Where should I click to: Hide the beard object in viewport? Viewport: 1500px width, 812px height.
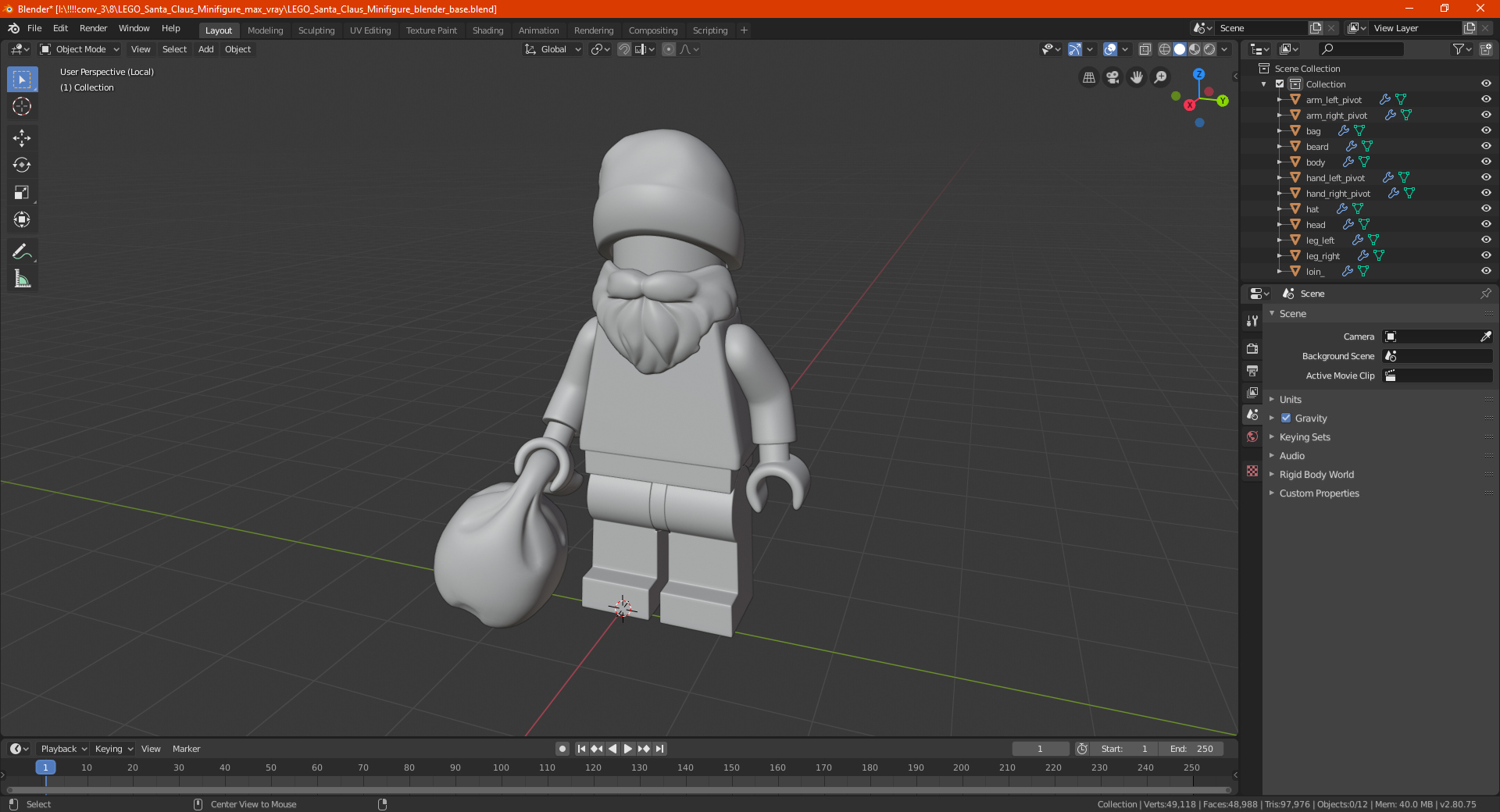(1486, 147)
